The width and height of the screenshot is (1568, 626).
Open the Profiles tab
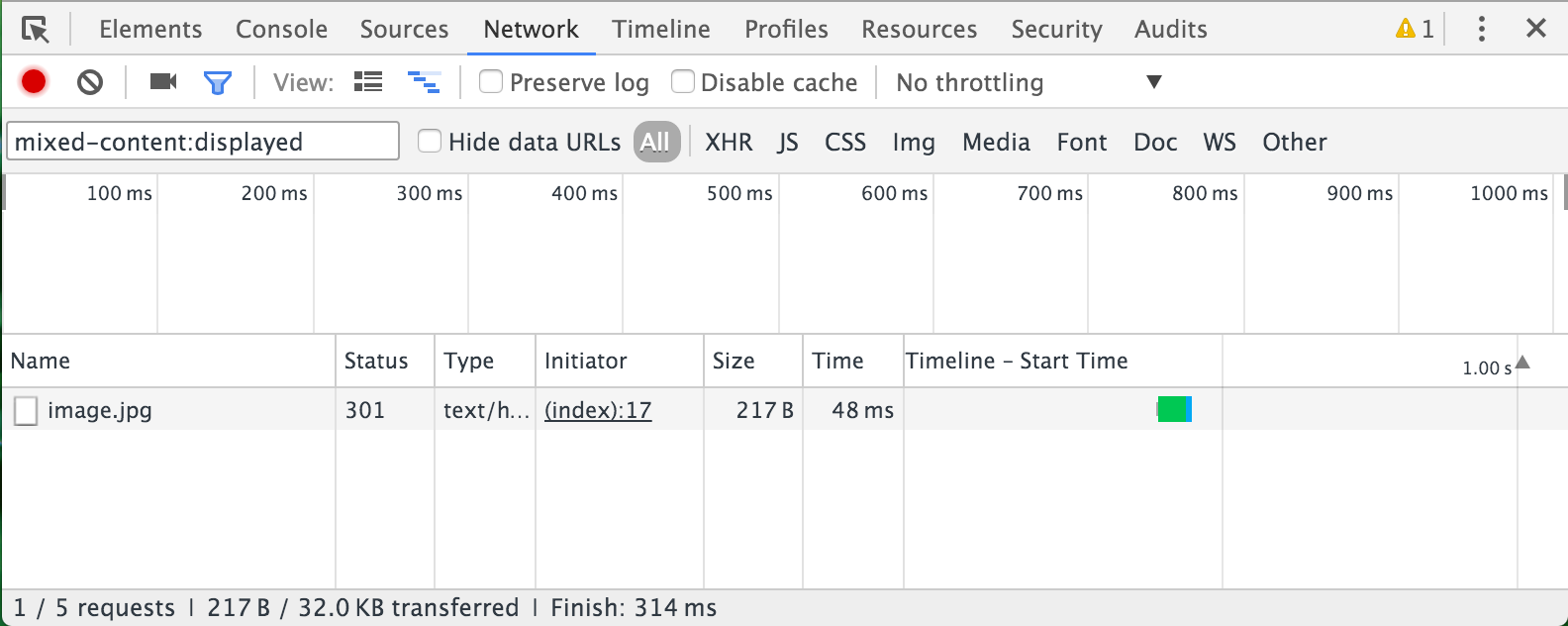pos(786,30)
